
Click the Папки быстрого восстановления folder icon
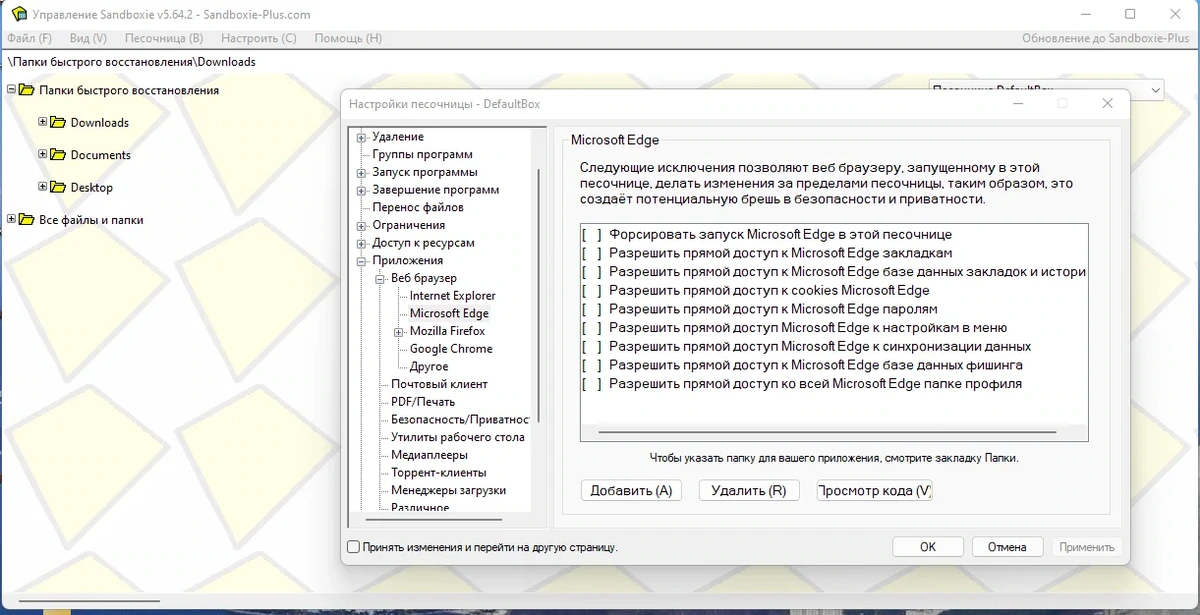point(27,90)
